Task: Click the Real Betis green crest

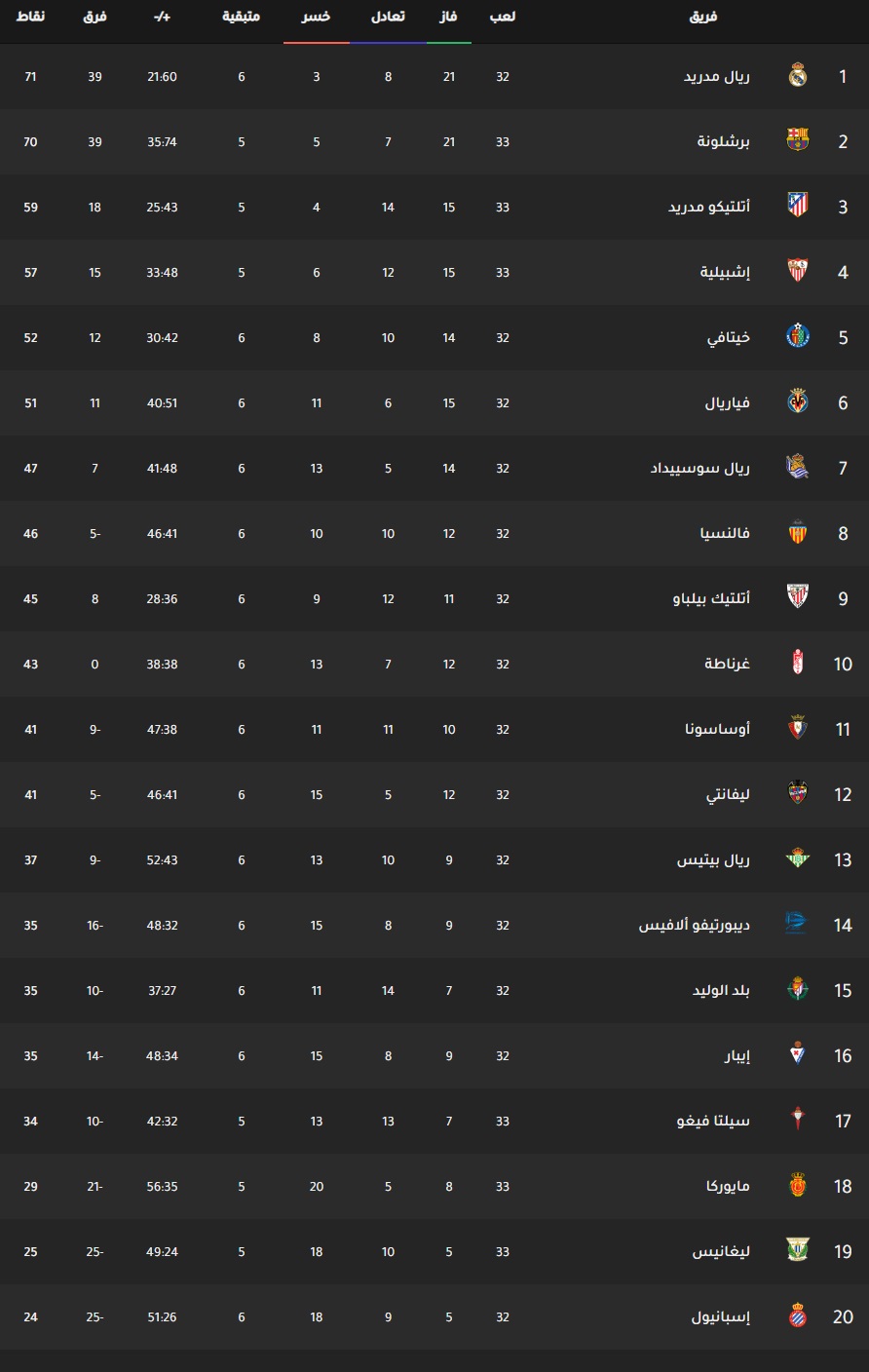Action: (798, 859)
